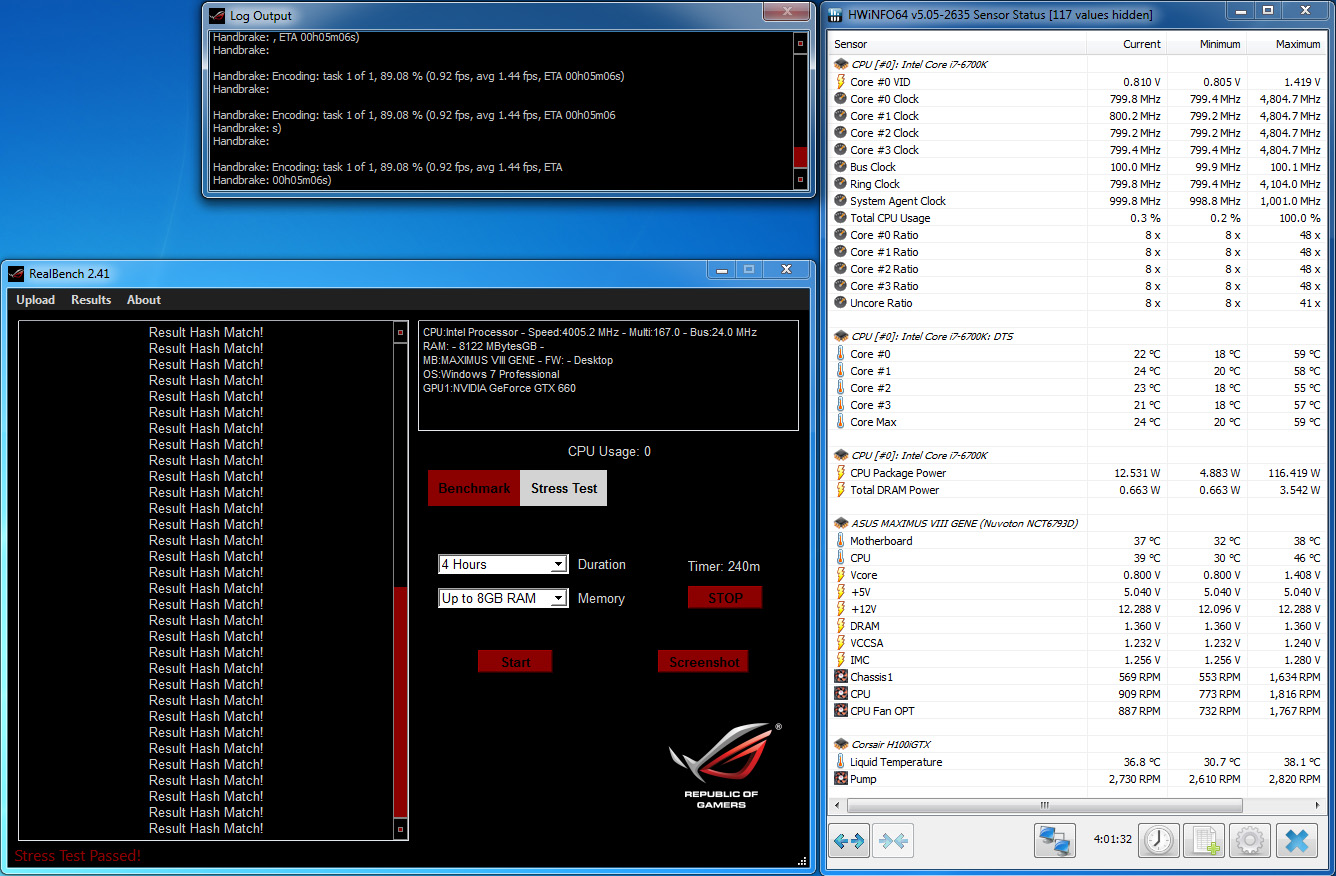Click lightning icon beside CPU Package Power
The image size is (1336, 876).
click(x=841, y=473)
